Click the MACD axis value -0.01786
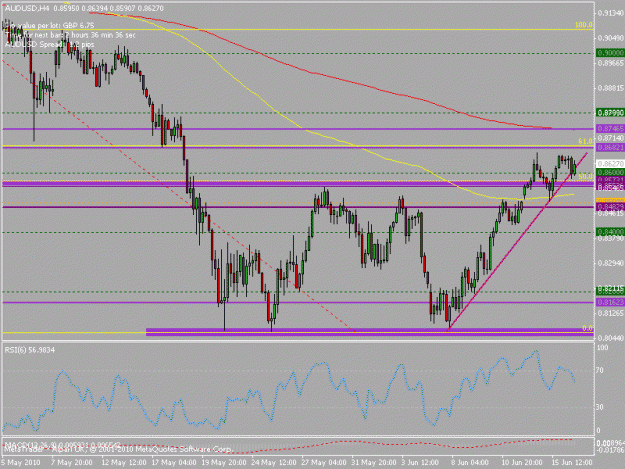Screen dimensions: 625x469 pyautogui.click(x=610, y=451)
